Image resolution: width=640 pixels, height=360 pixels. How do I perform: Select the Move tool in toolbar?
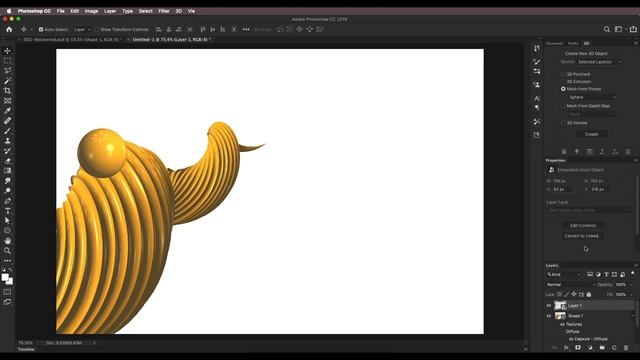tap(7, 51)
